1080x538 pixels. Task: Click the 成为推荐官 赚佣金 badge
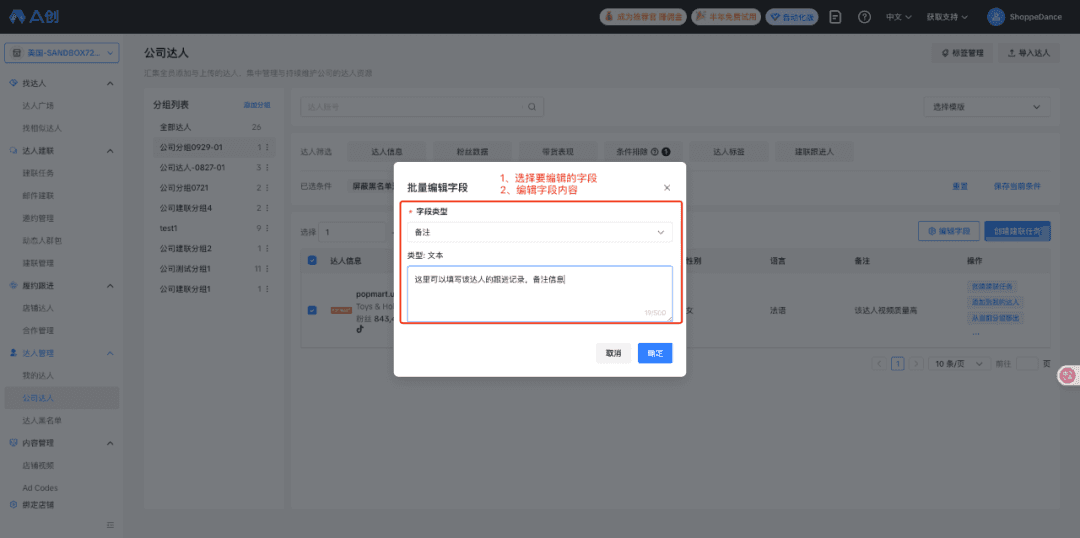[643, 17]
